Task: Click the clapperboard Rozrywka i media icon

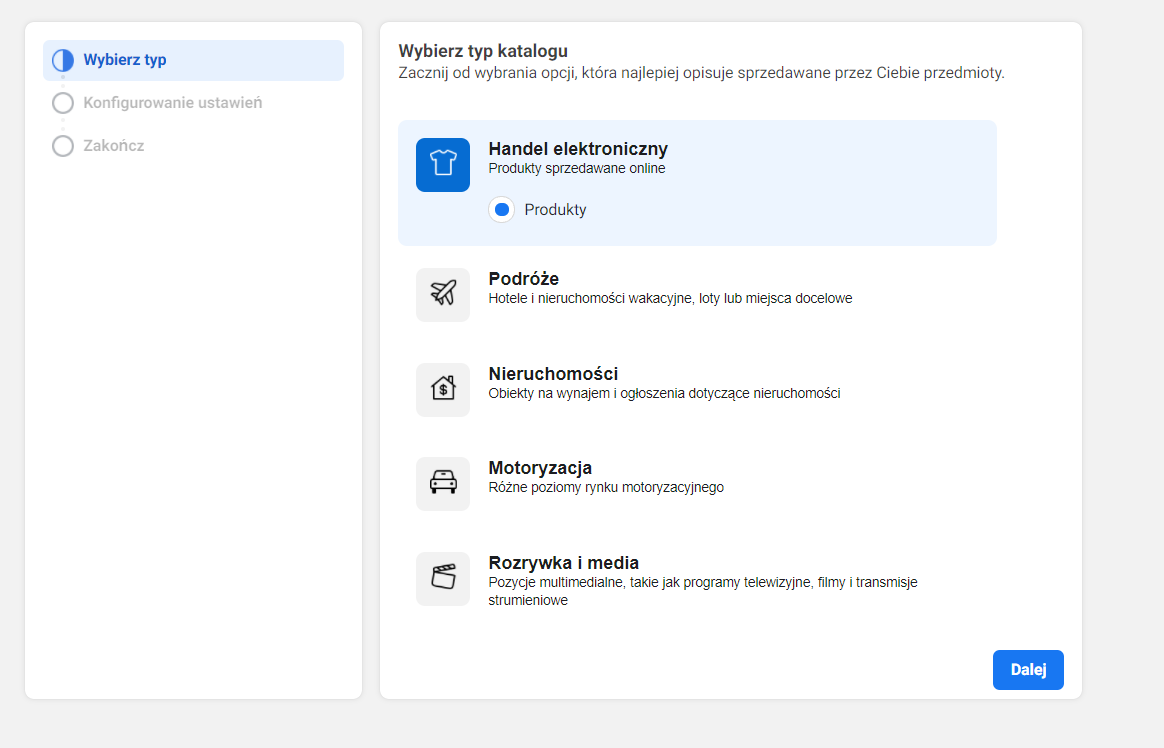Action: (442, 579)
